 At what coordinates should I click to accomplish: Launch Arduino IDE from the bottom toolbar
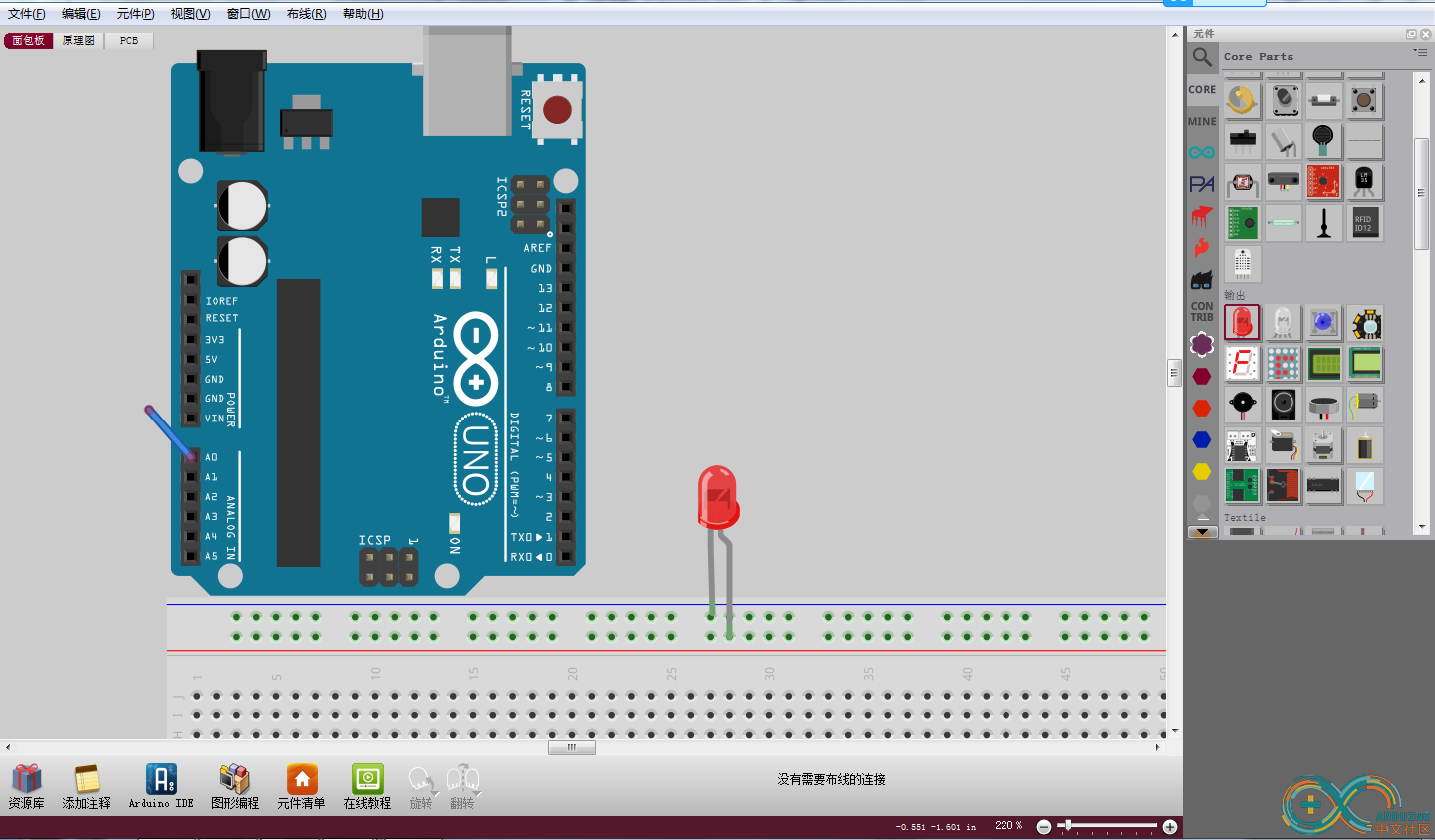point(161,786)
